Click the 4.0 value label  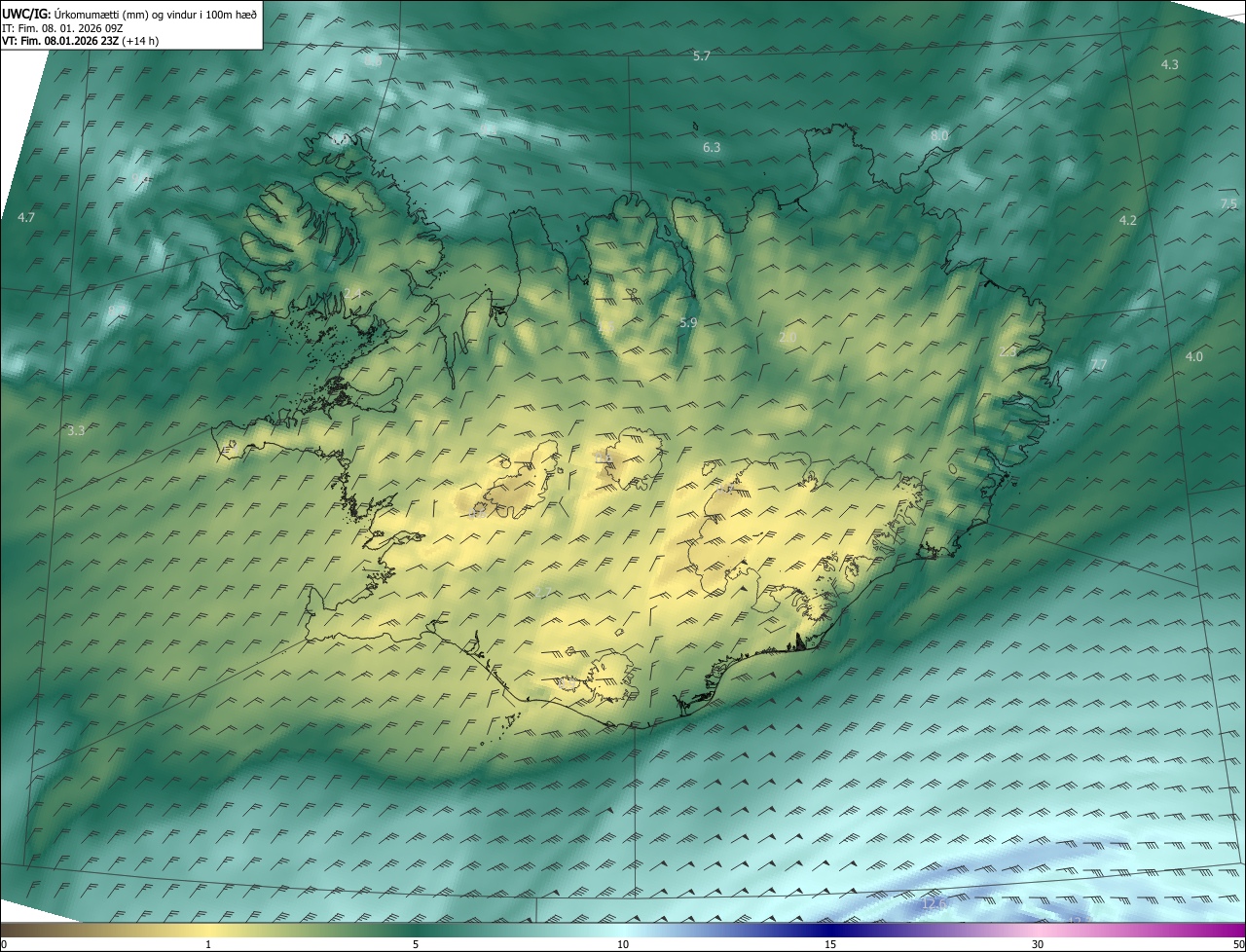pos(1193,357)
